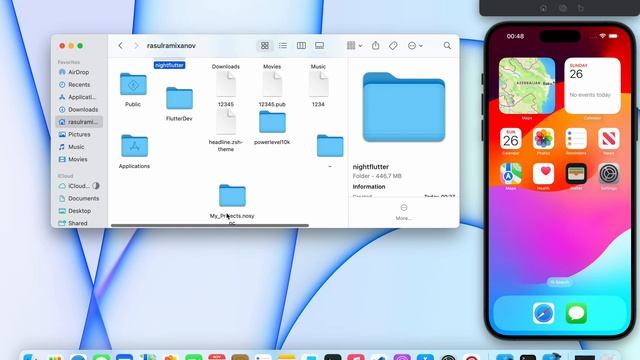Open the Wallet app on iPhone

pyautogui.click(x=576, y=174)
